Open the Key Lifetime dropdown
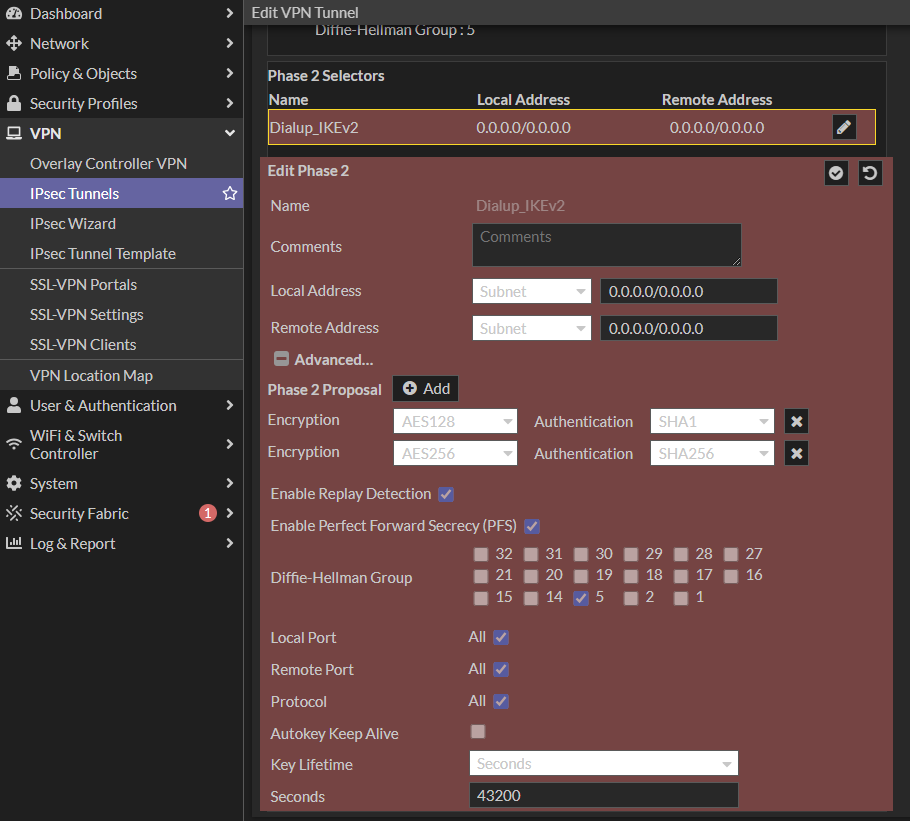 603,764
